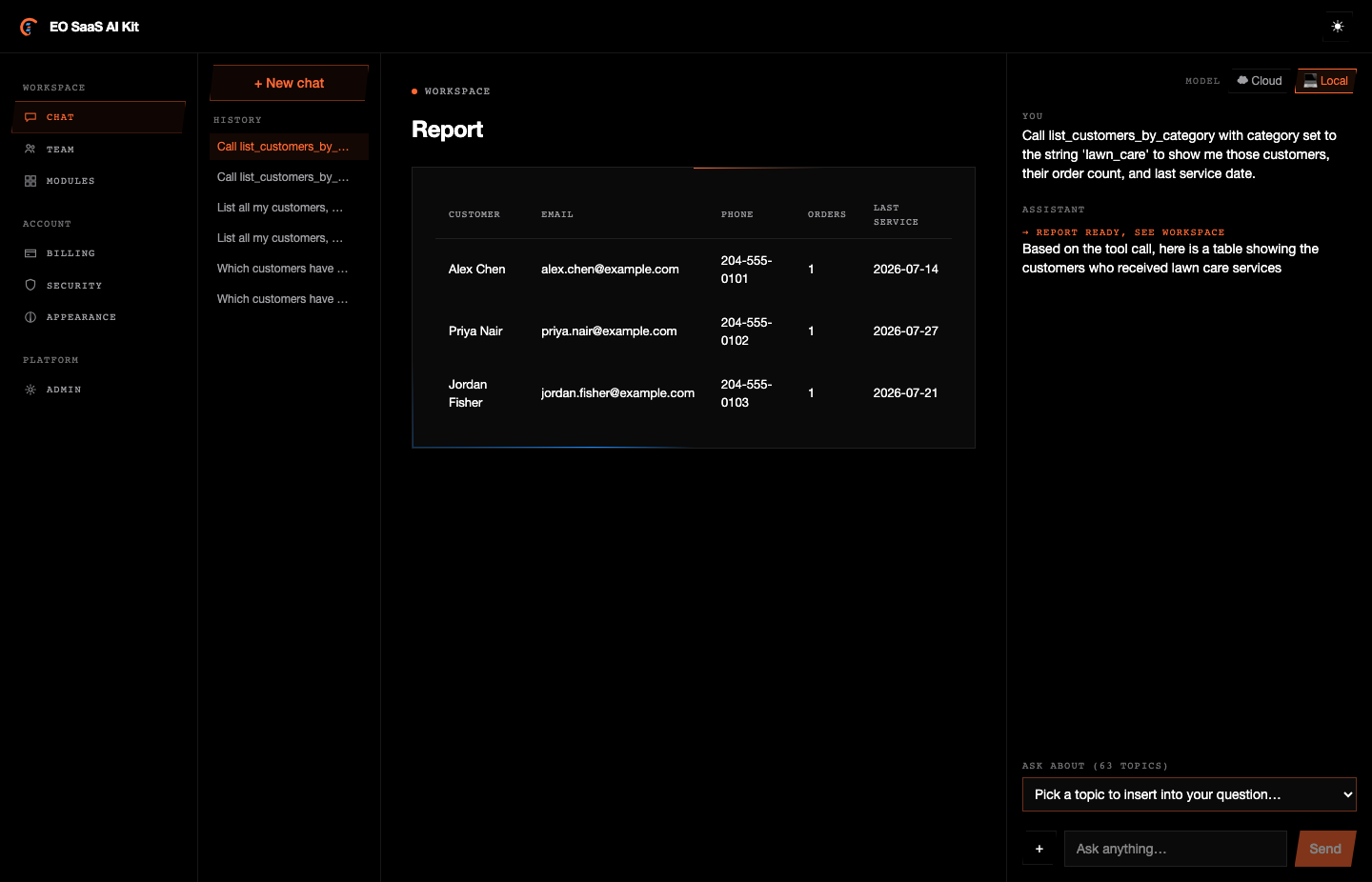Click the Team people icon
The width and height of the screenshot is (1372, 882).
[30, 150]
